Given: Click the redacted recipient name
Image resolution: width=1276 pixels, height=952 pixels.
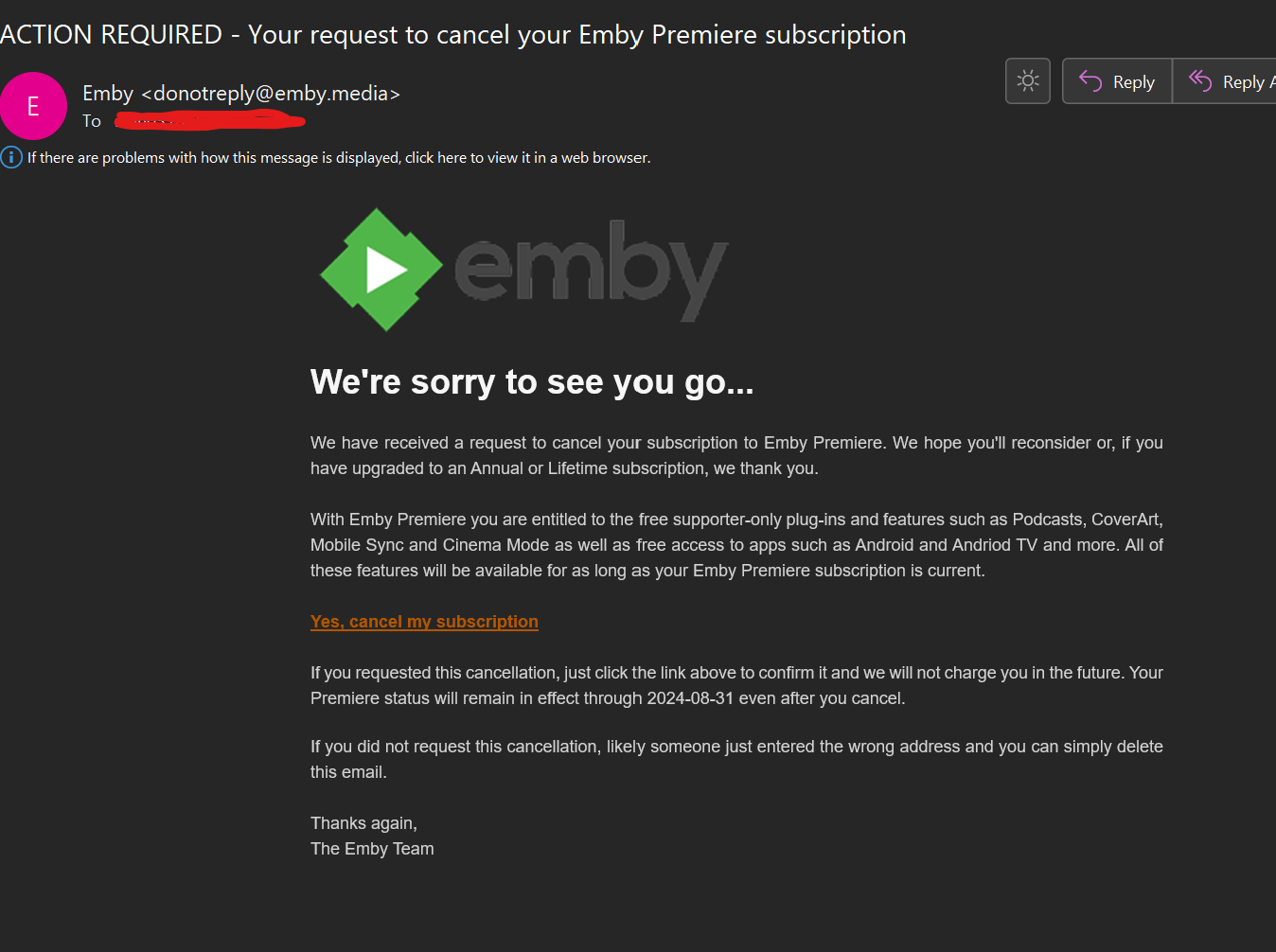Looking at the screenshot, I should coord(210,121).
